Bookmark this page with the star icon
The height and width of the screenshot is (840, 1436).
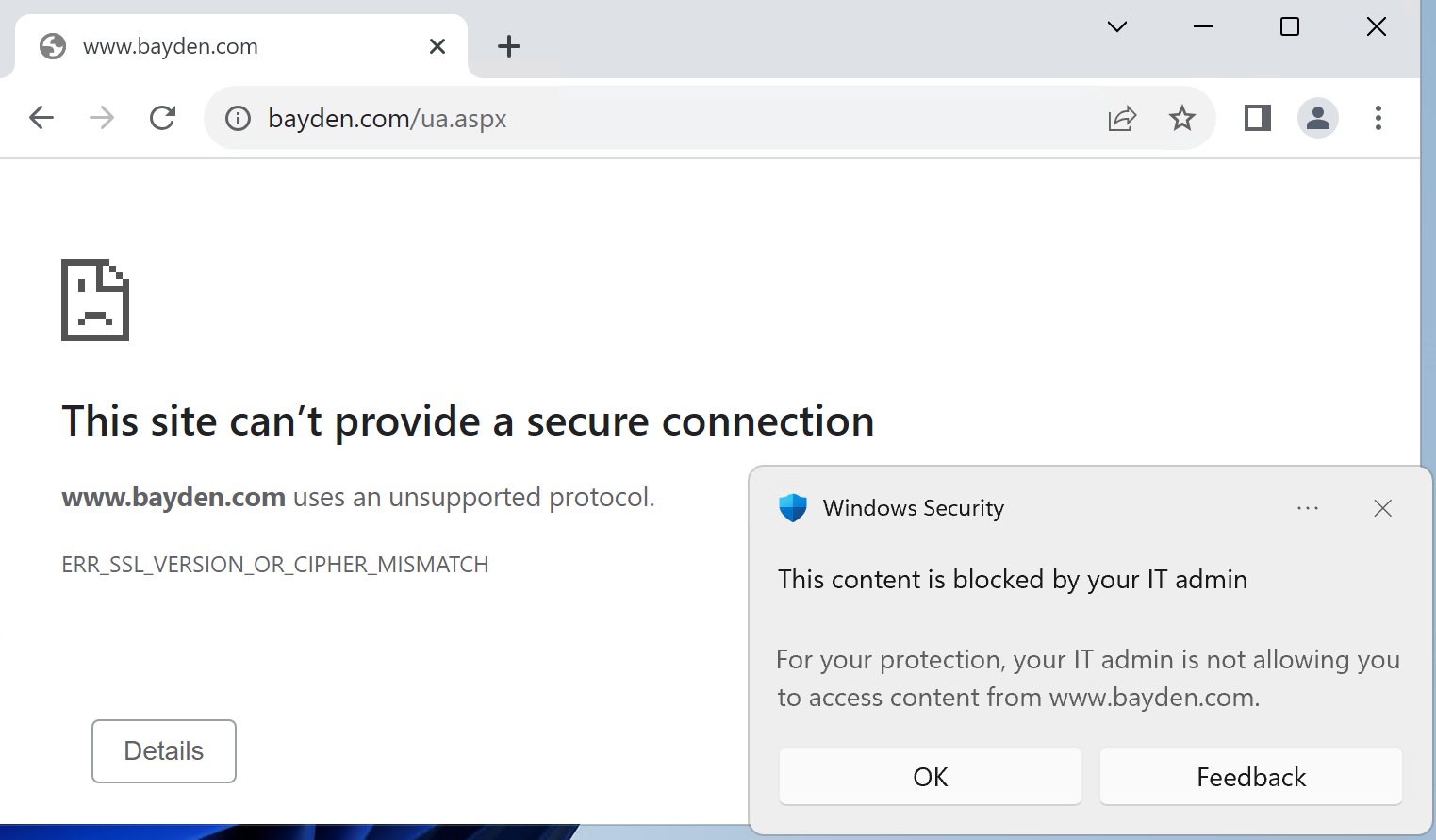click(1181, 118)
